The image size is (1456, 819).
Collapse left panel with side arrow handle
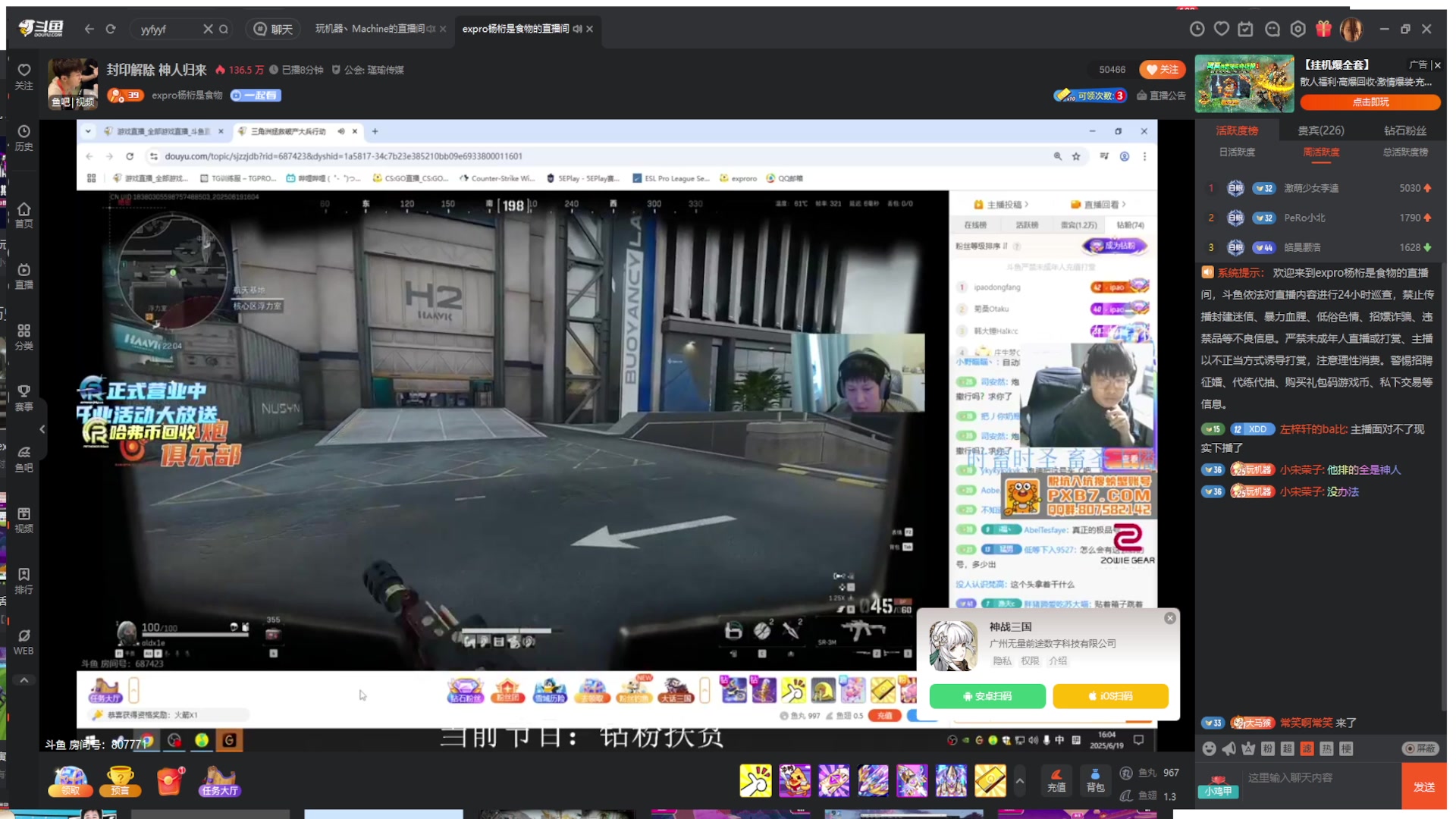tap(42, 429)
